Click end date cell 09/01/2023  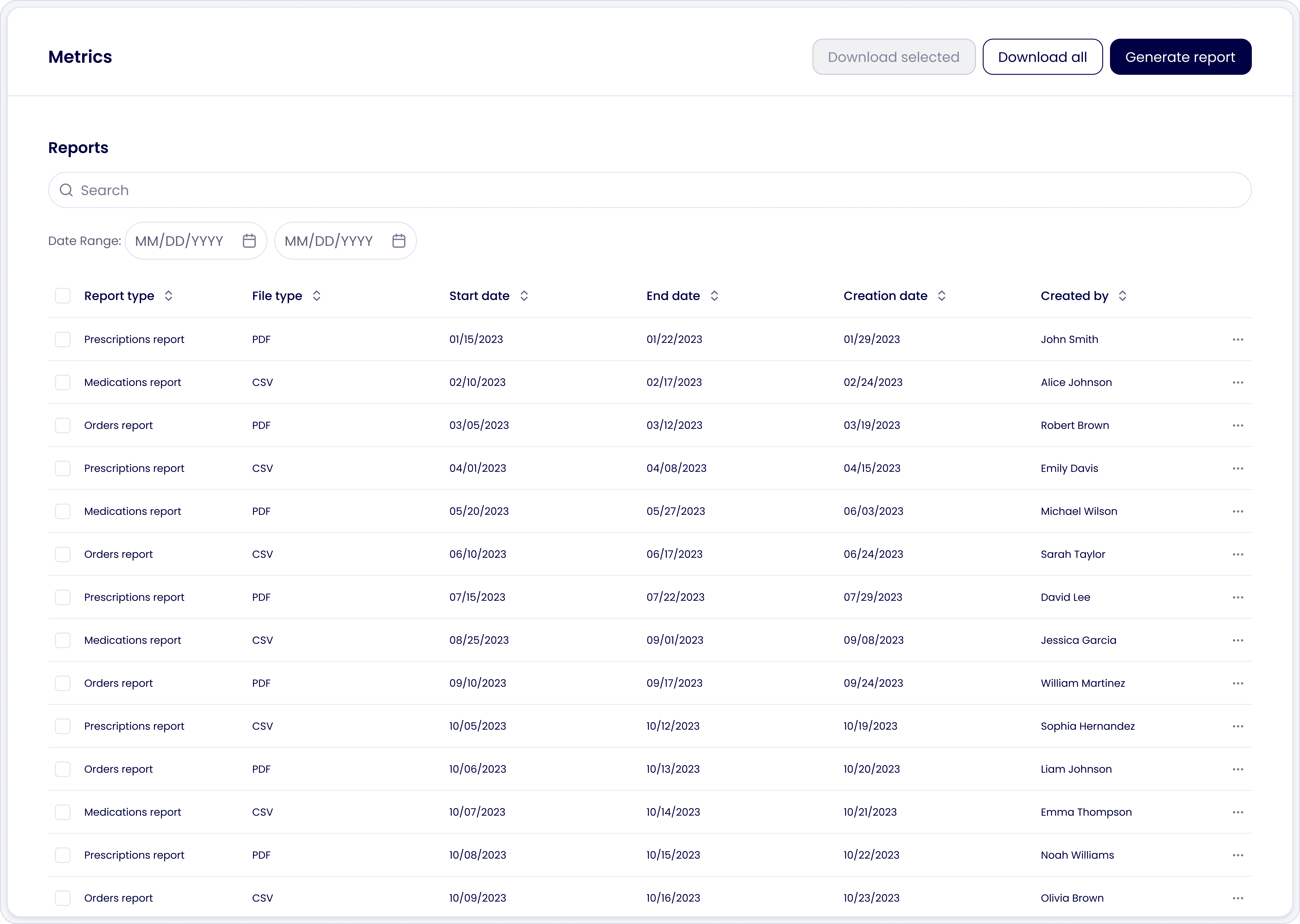click(675, 640)
